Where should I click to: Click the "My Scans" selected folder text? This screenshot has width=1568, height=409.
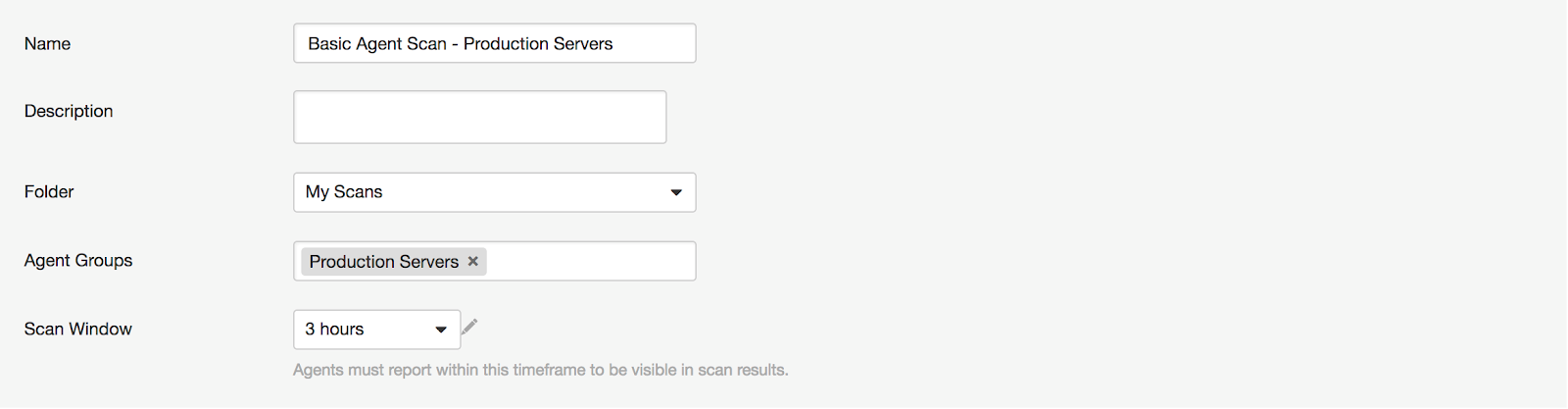click(x=344, y=192)
